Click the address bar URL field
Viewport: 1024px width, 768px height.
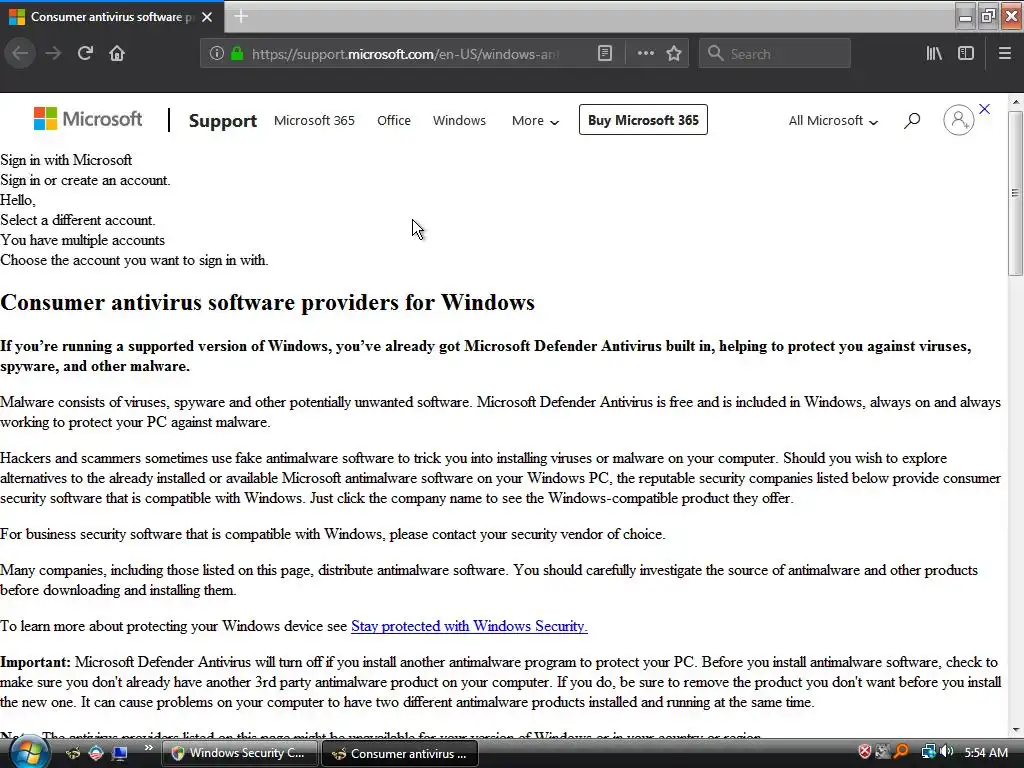tap(405, 54)
